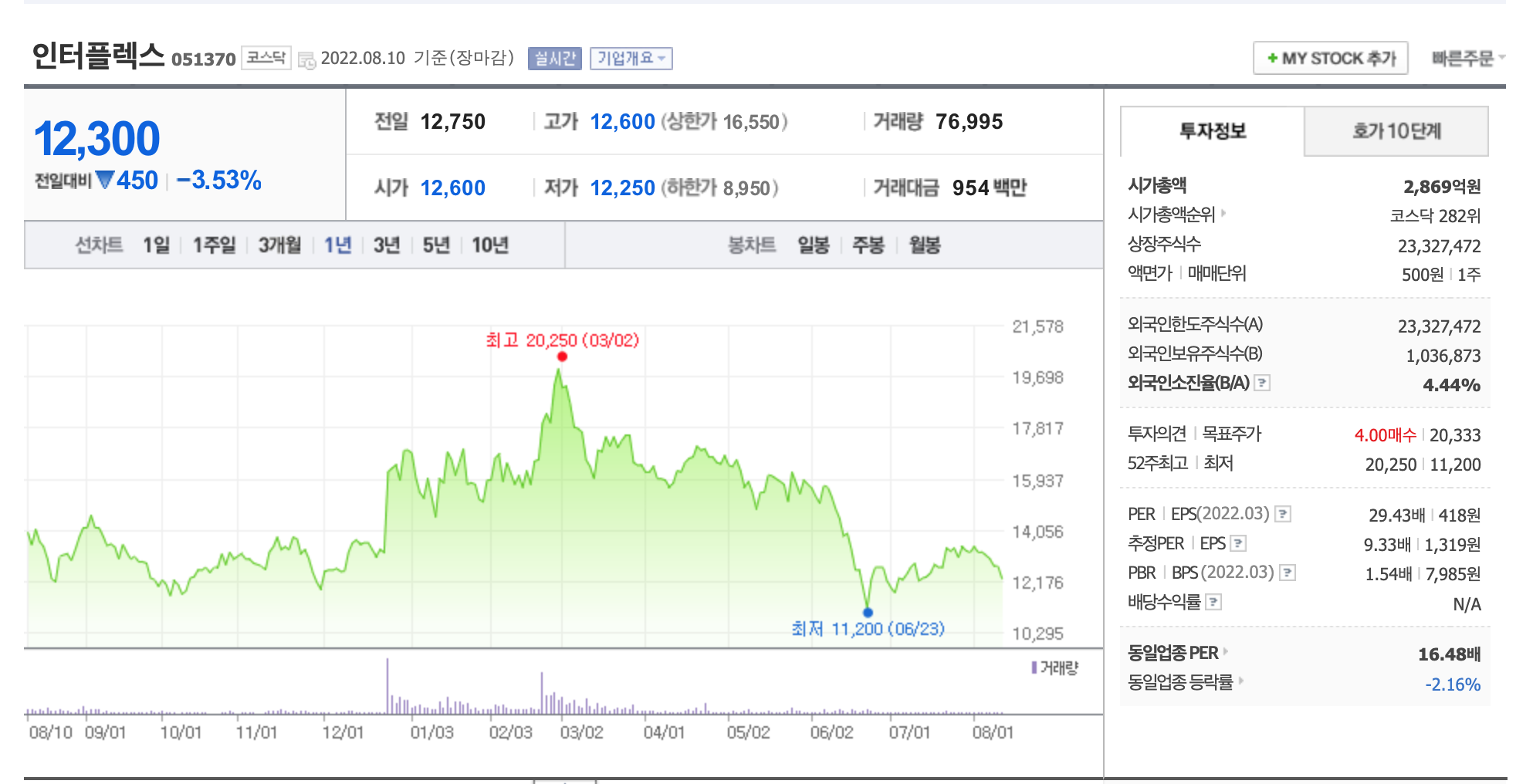Click the 동일업종 PER arrow link
The image size is (1516, 784).
[1225, 651]
